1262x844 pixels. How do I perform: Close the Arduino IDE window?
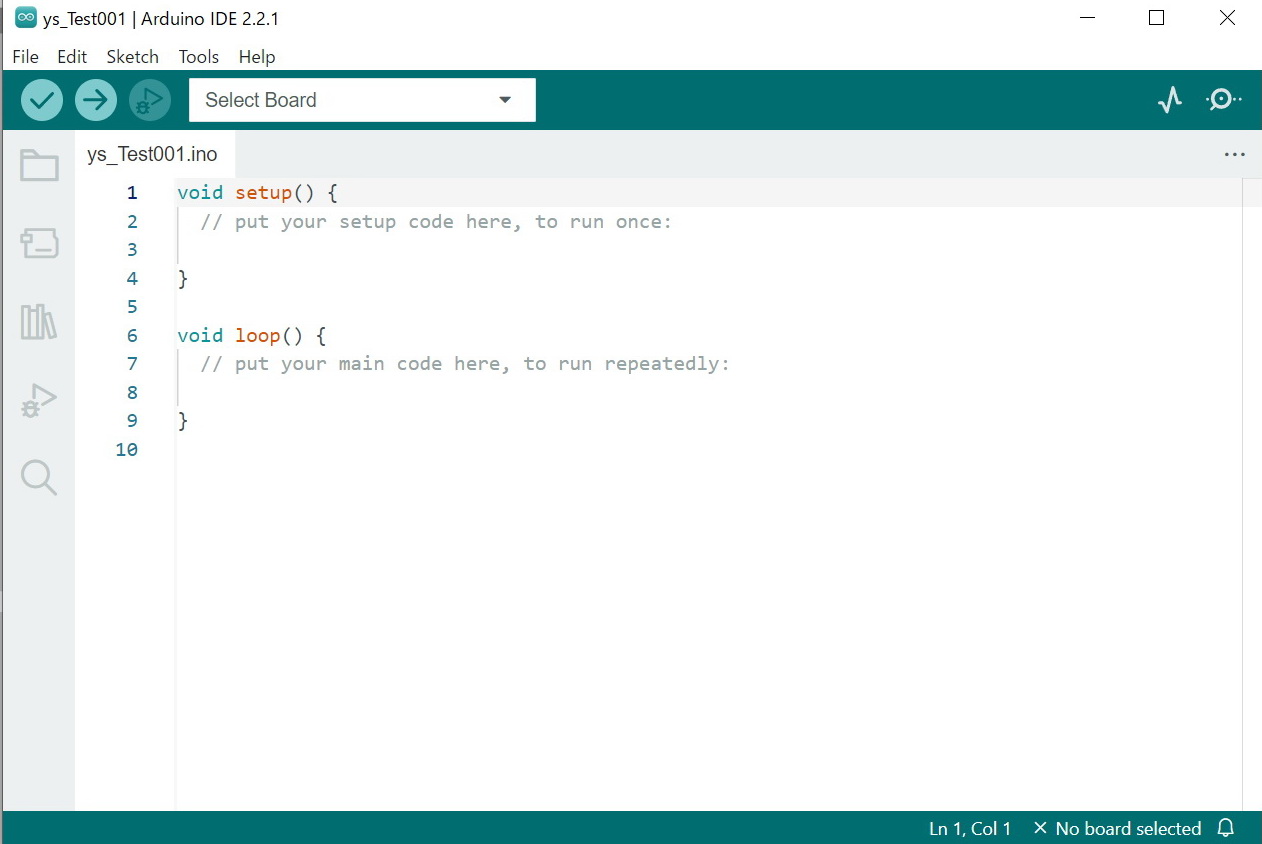(x=1227, y=18)
